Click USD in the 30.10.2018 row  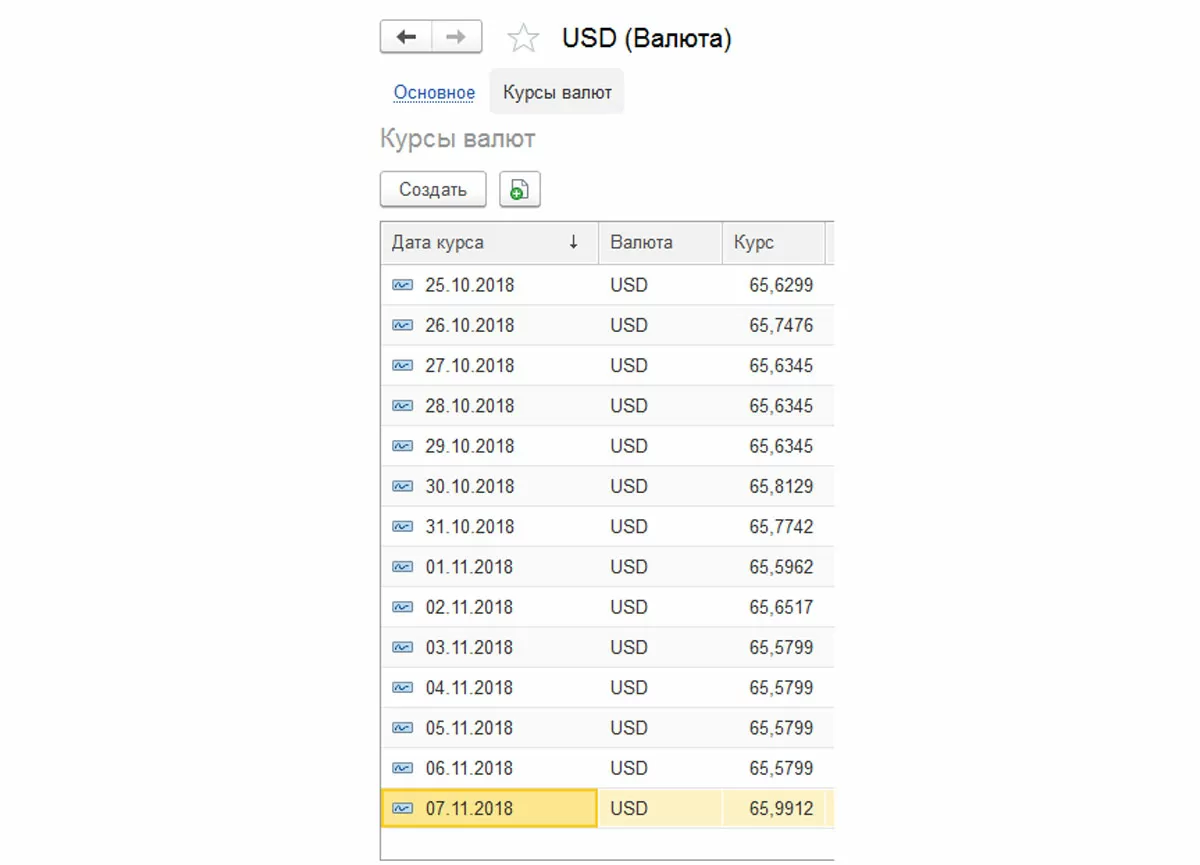[629, 487]
